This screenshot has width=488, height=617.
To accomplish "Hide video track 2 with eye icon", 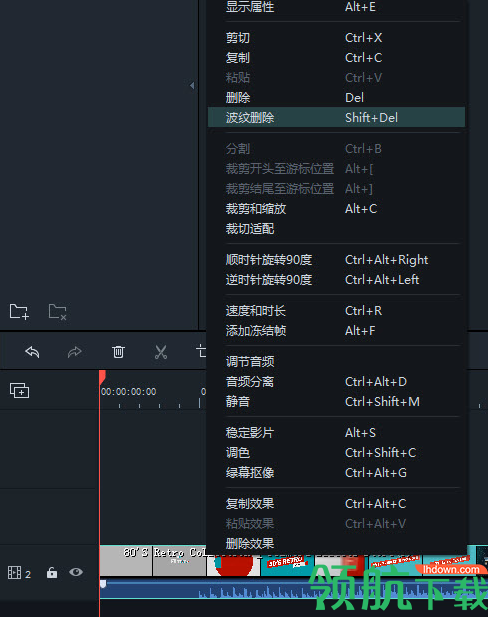I will click(76, 572).
